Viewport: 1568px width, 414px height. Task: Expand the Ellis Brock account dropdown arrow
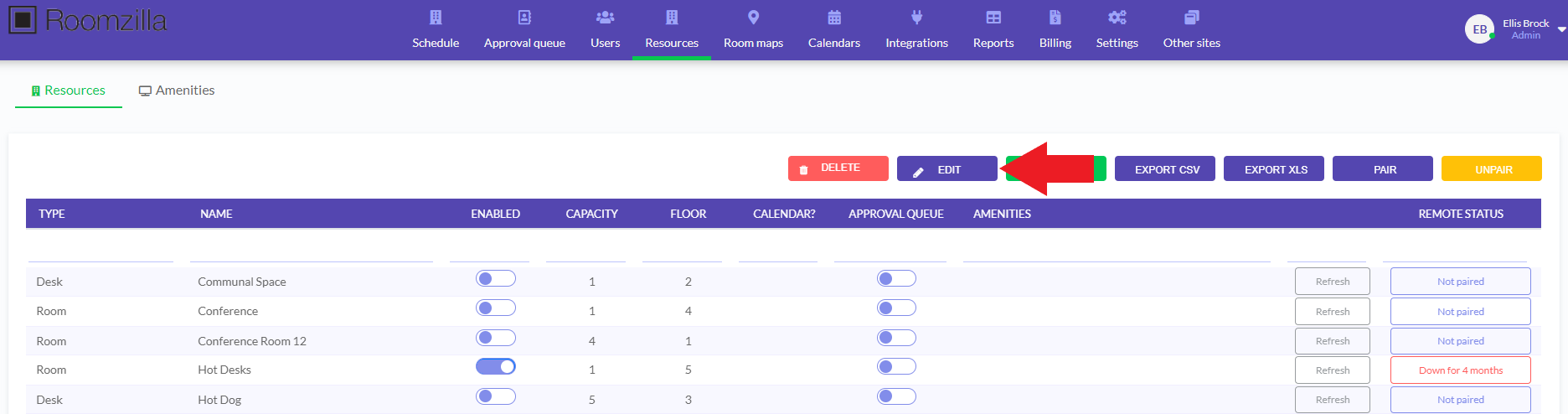click(1561, 29)
